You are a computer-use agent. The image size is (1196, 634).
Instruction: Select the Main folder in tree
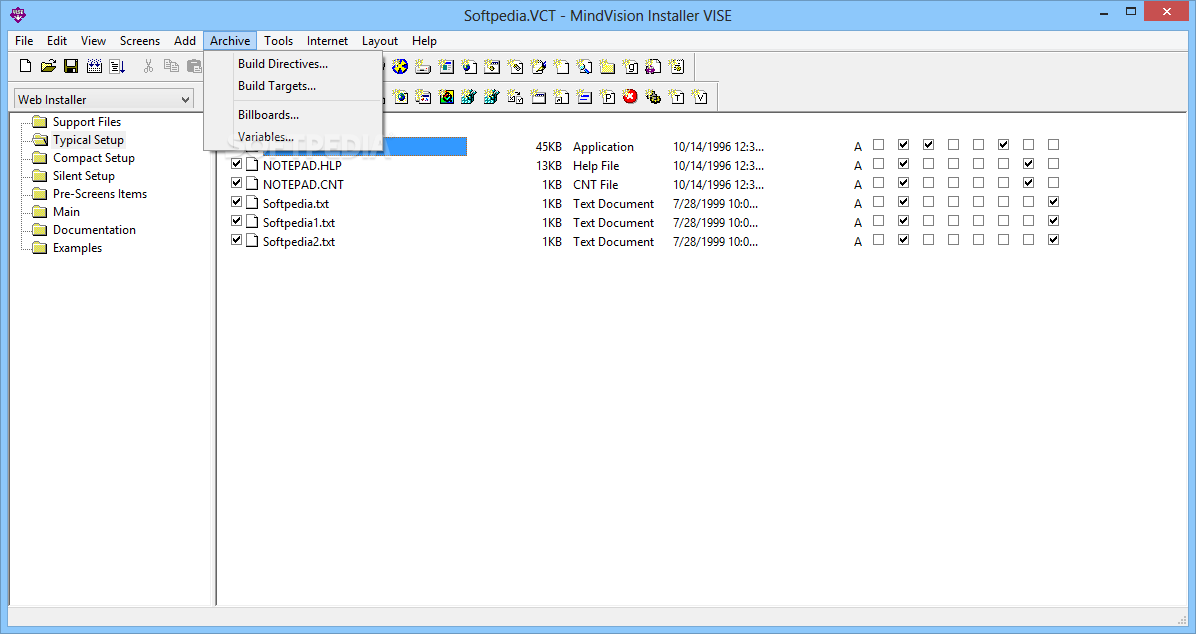(x=66, y=211)
